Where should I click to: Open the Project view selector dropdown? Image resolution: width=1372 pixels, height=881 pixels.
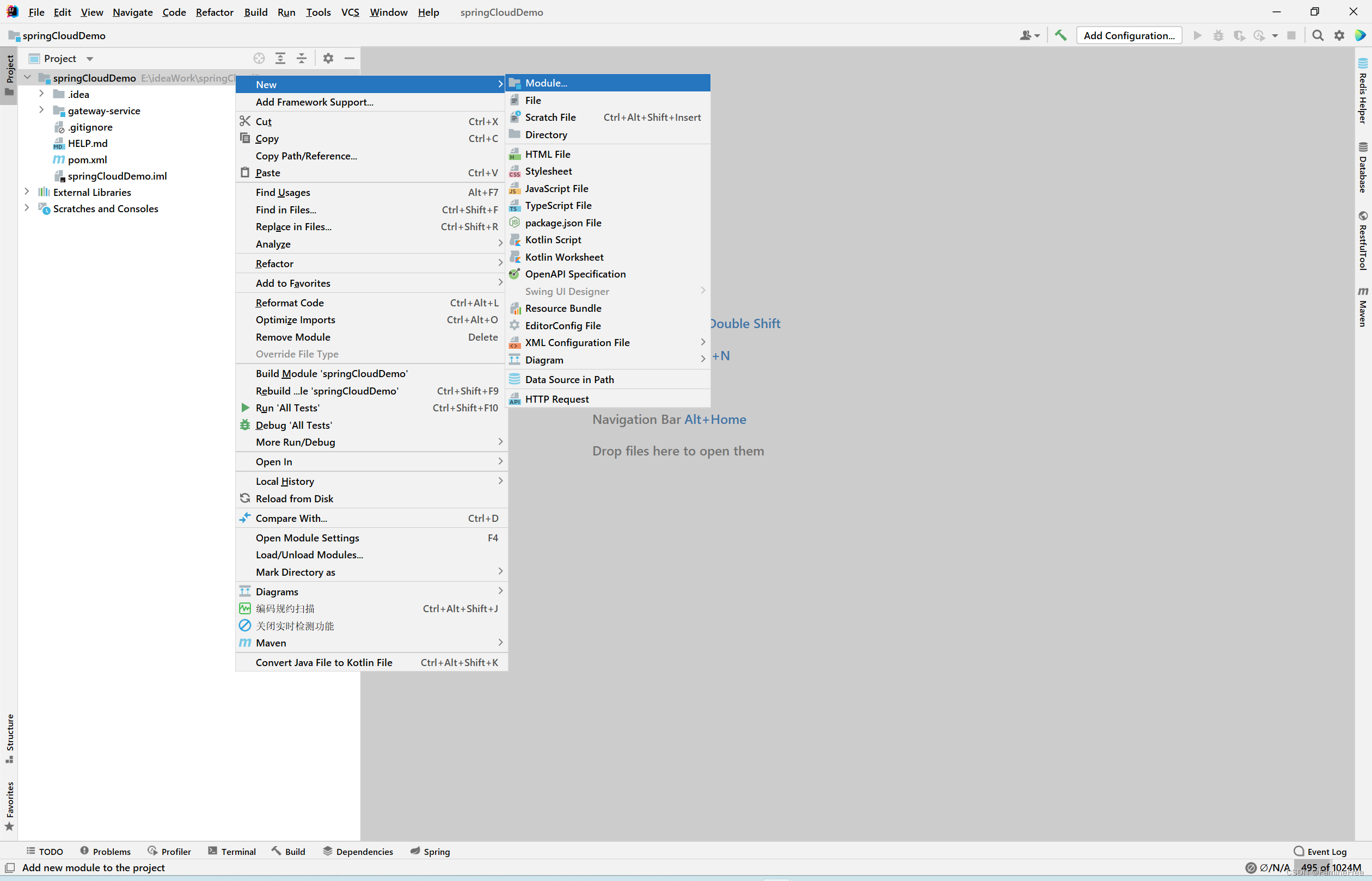click(x=89, y=58)
